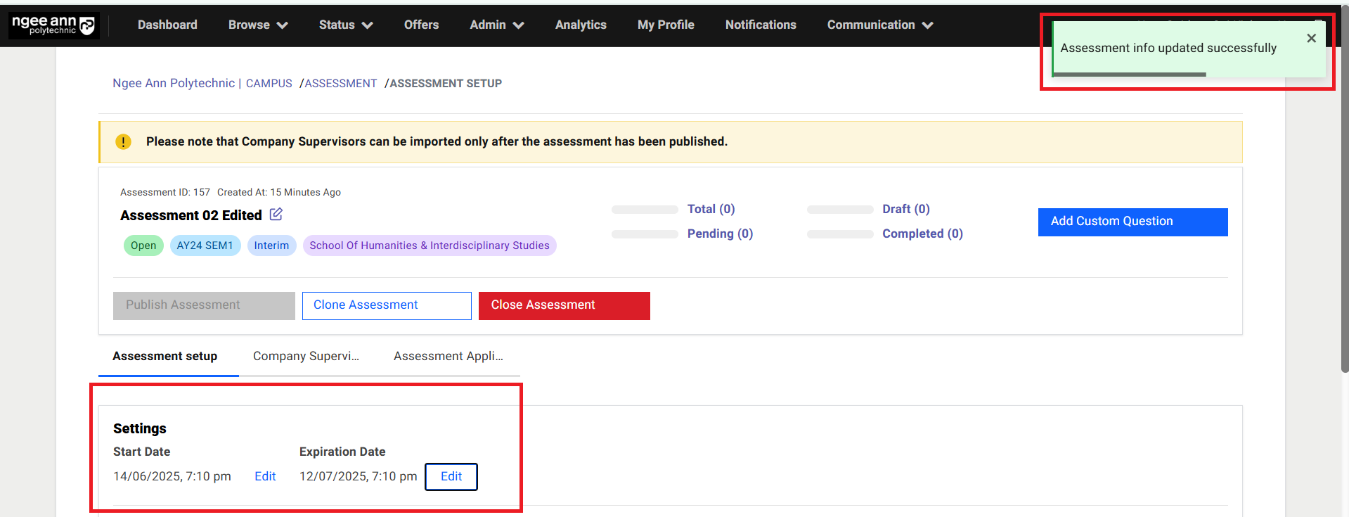Click the red Close Assessment button

coord(564,305)
